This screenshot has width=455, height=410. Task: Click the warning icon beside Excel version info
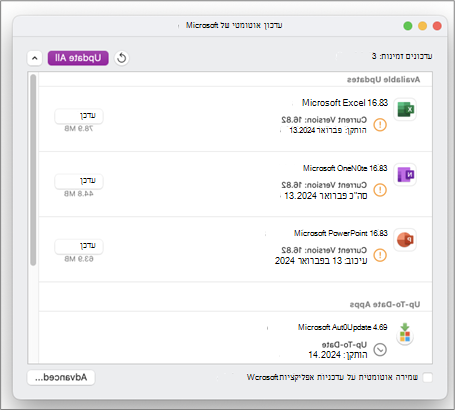coord(380,125)
